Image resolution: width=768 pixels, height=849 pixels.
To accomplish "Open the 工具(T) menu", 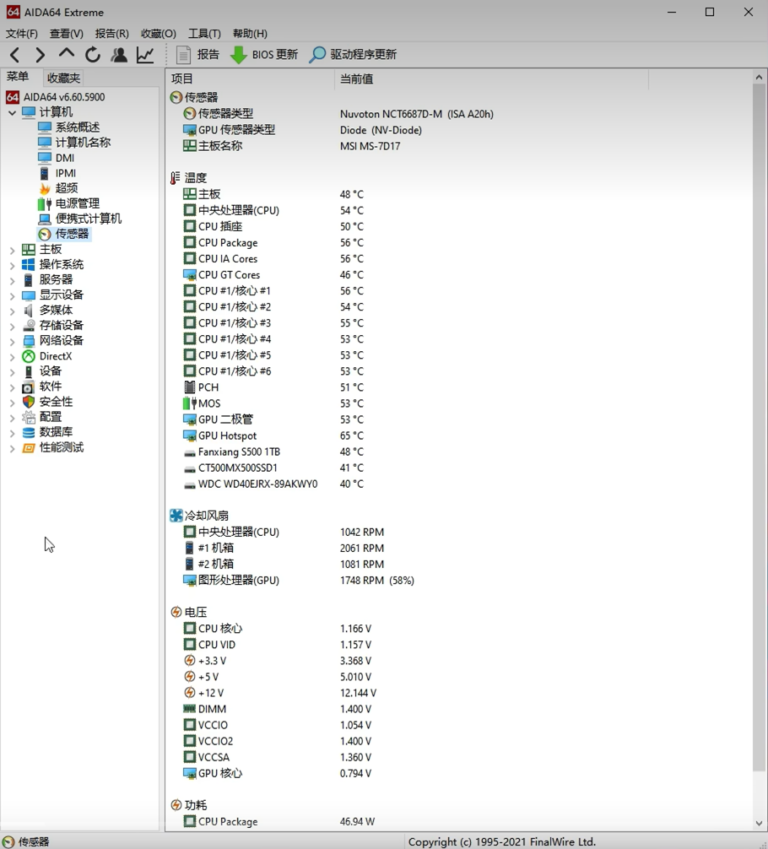I will point(204,34).
